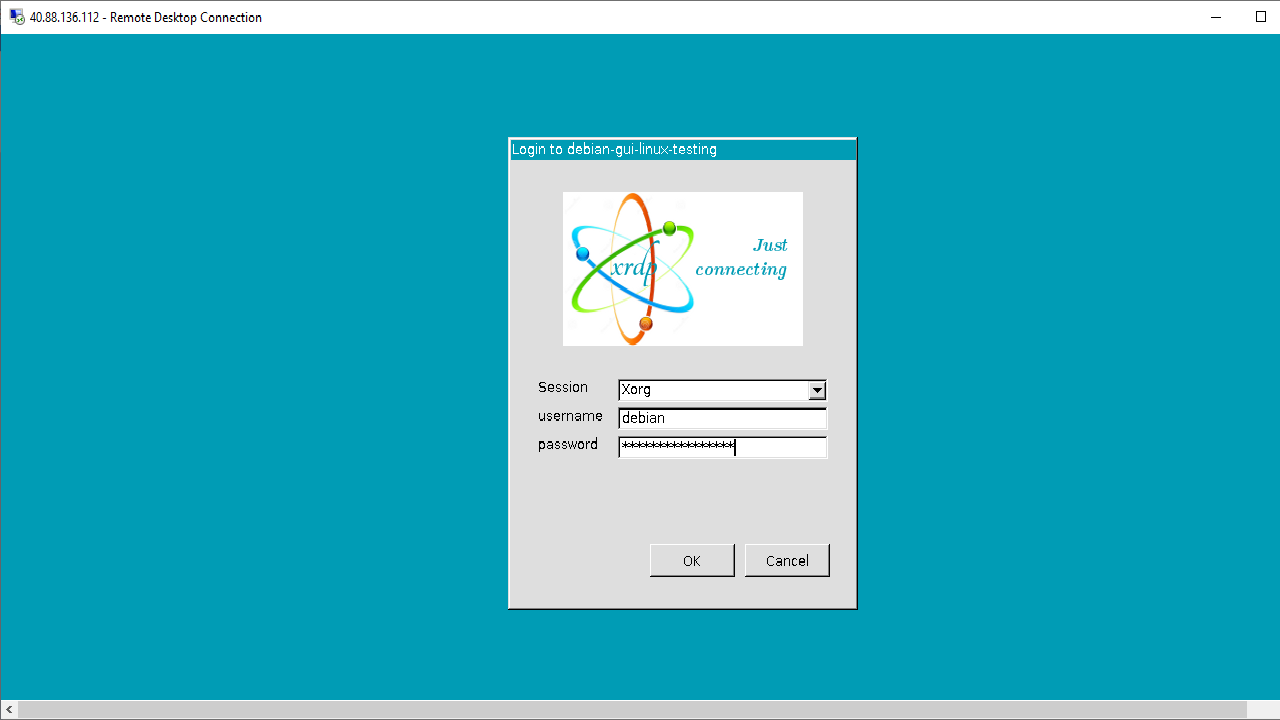
Task: Click the username label text
Action: [x=570, y=416]
